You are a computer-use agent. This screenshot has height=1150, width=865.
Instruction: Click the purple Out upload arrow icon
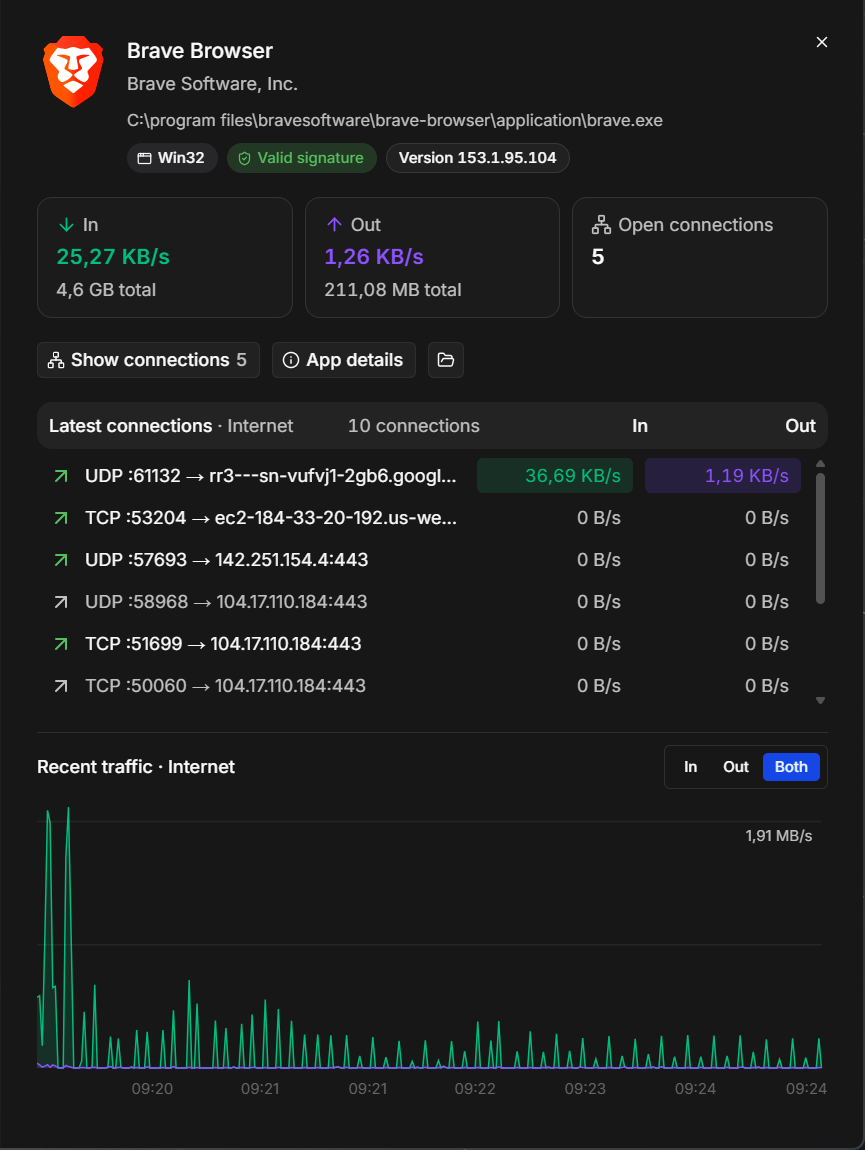pyautogui.click(x=335, y=224)
